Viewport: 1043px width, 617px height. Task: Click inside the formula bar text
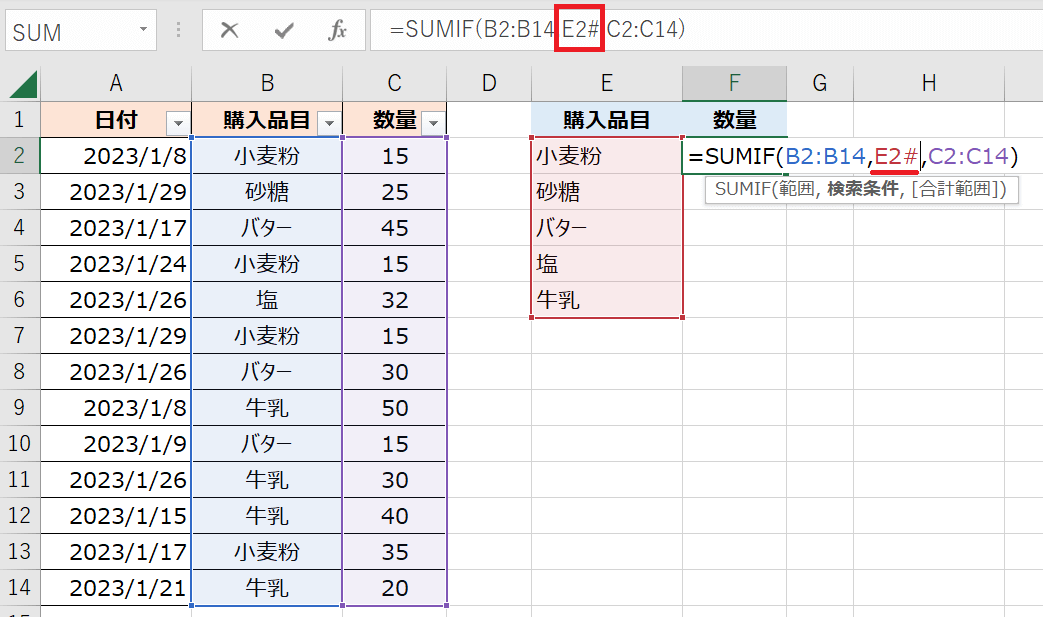[x=800, y=31]
